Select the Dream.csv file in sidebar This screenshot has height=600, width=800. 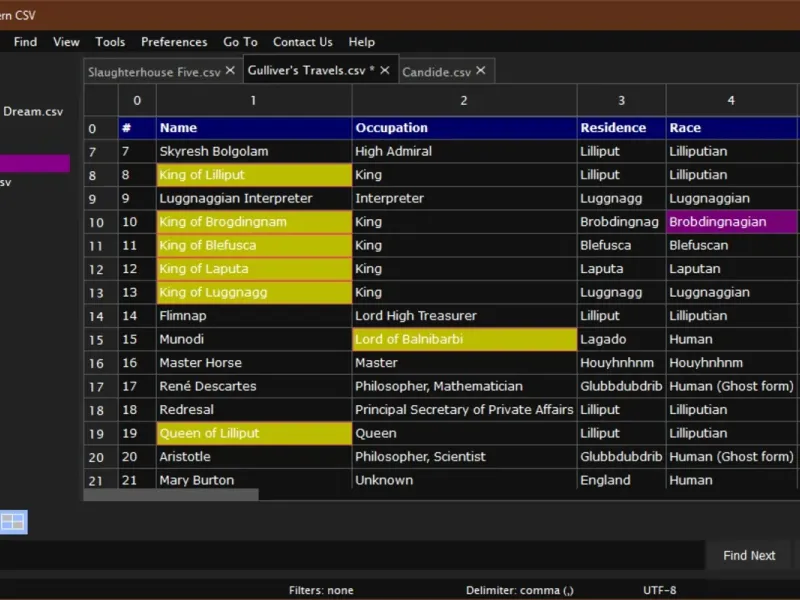pyautogui.click(x=33, y=111)
